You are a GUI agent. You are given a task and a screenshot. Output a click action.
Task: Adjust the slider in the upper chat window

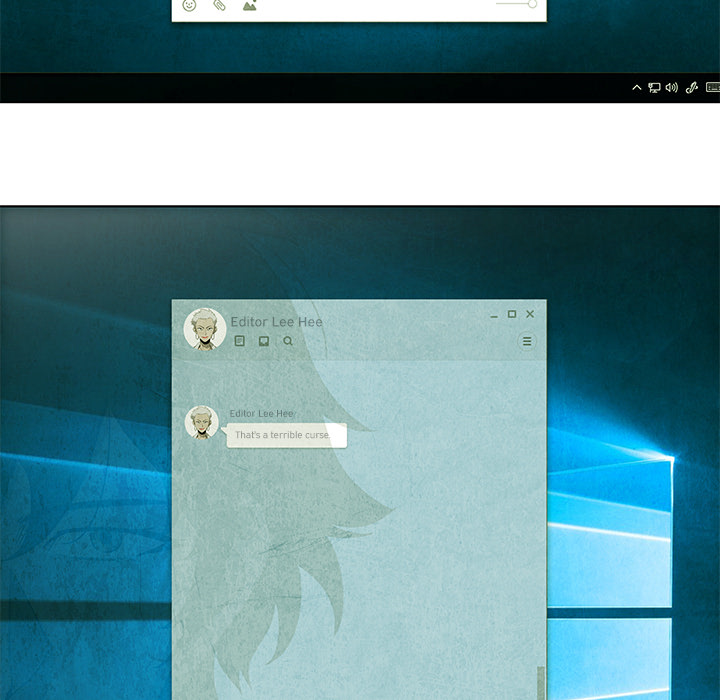531,4
